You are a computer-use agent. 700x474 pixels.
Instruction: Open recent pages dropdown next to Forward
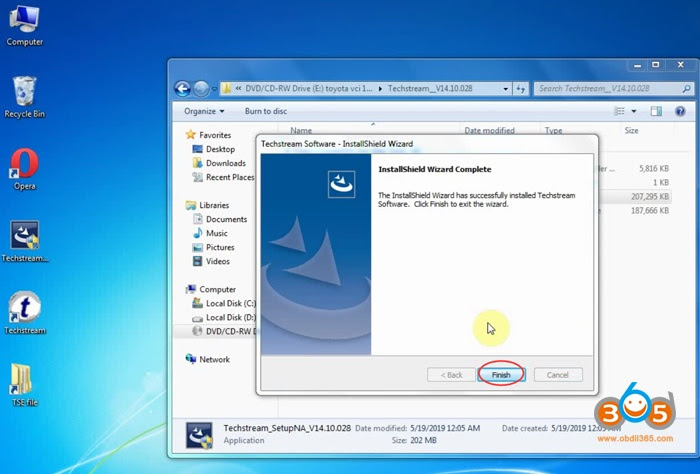click(x=214, y=89)
